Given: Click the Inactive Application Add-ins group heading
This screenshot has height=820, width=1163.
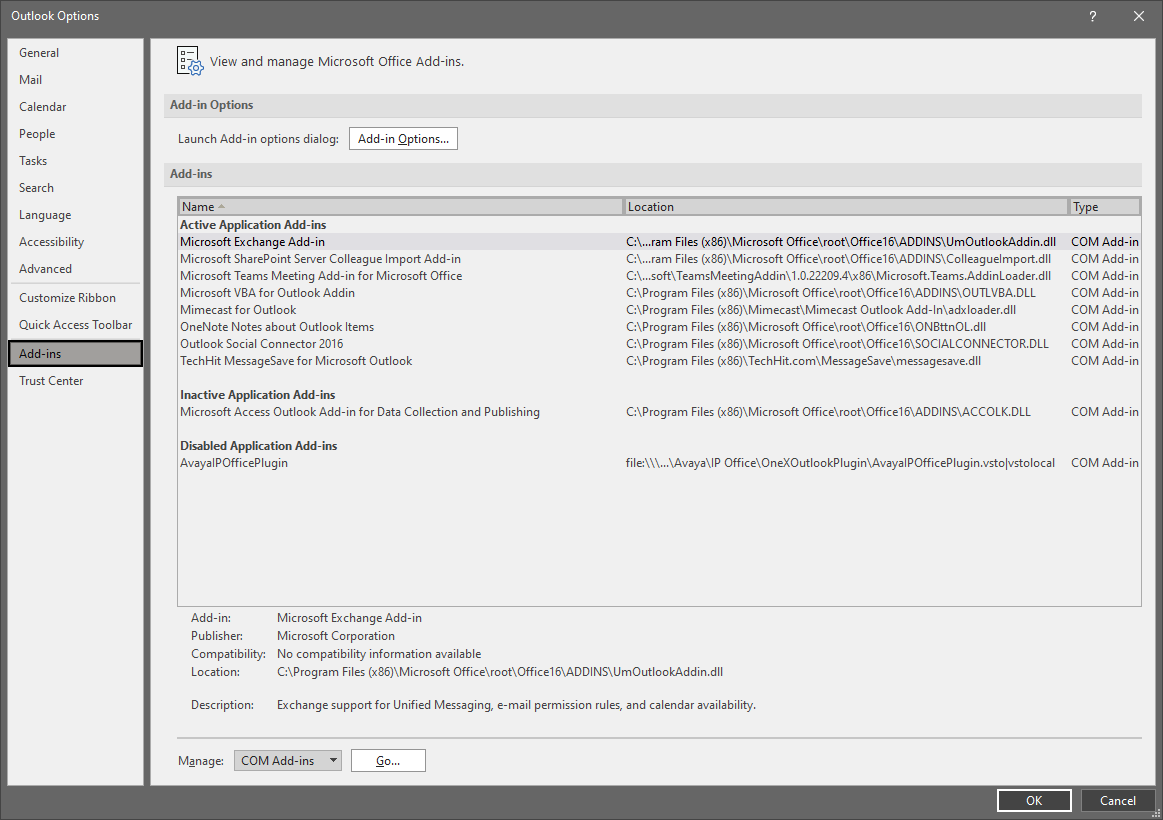Looking at the screenshot, I should (257, 395).
